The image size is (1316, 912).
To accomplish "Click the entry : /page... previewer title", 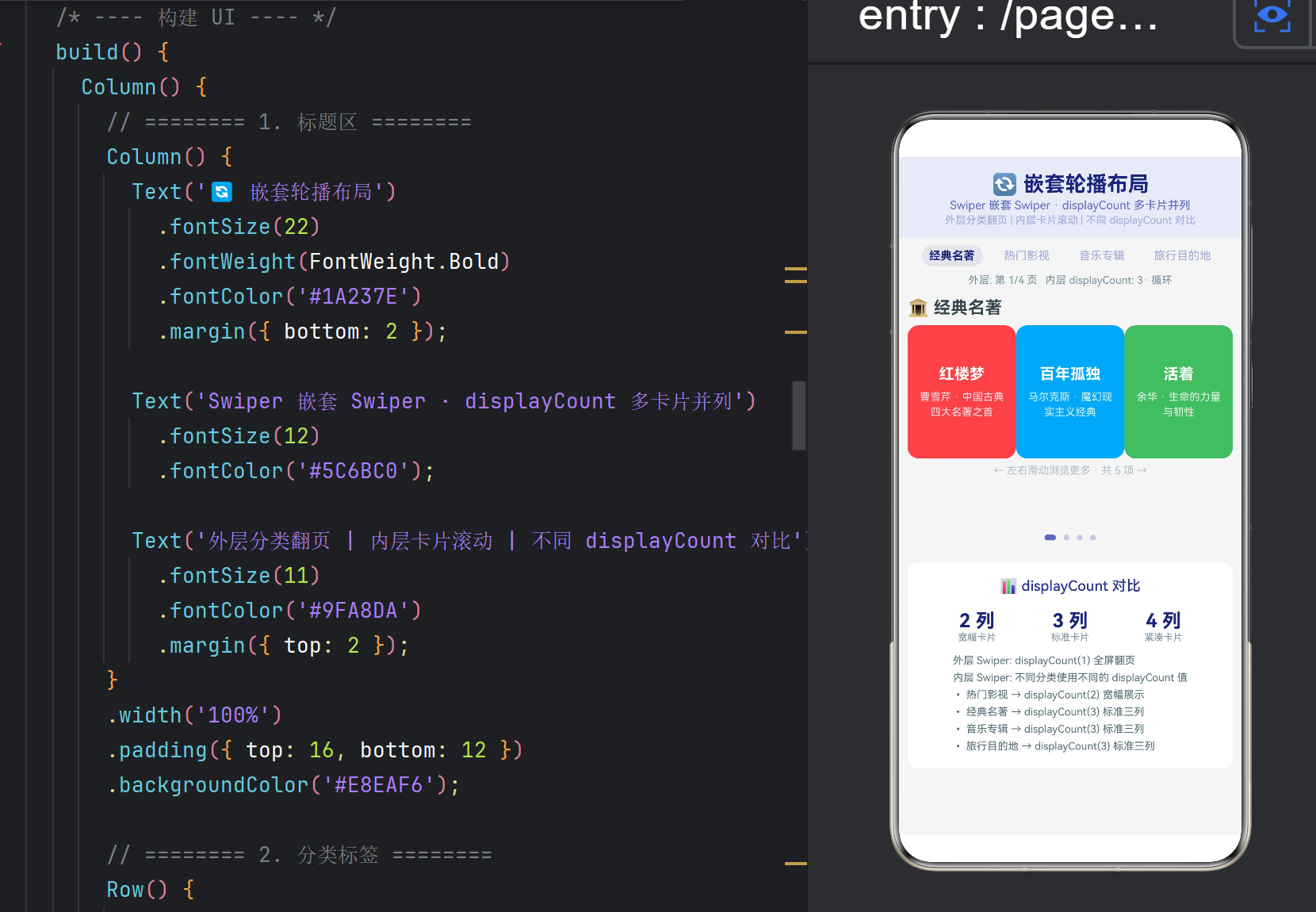I will click(1008, 17).
